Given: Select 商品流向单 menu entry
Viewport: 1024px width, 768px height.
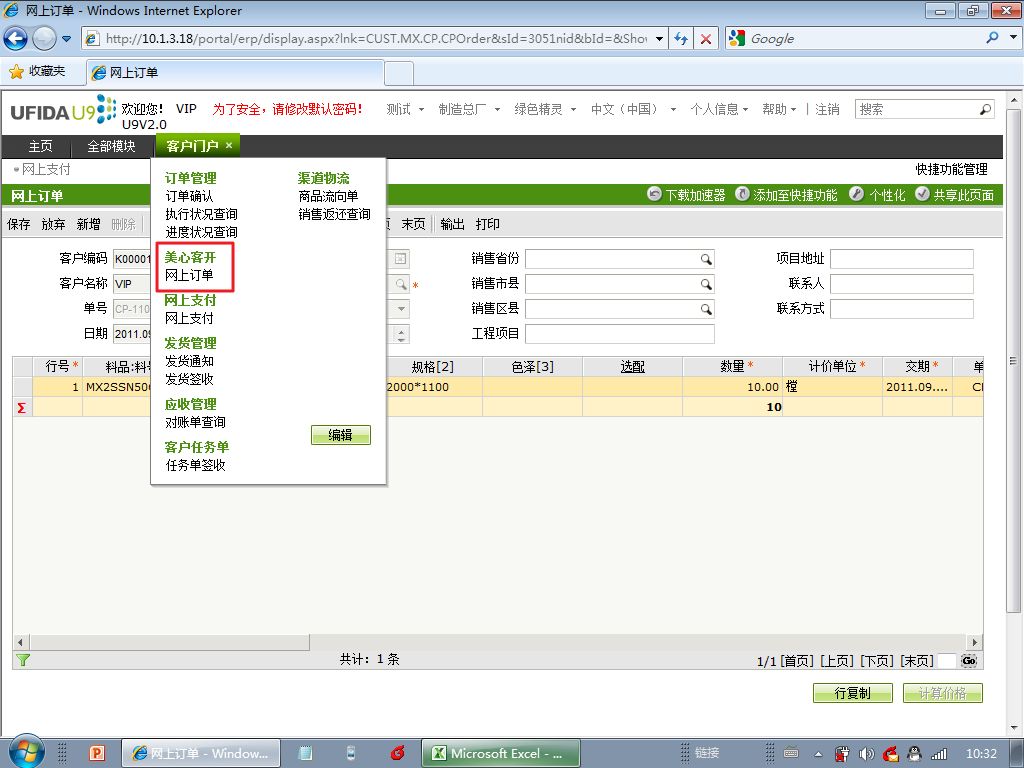Looking at the screenshot, I should click(x=328, y=196).
